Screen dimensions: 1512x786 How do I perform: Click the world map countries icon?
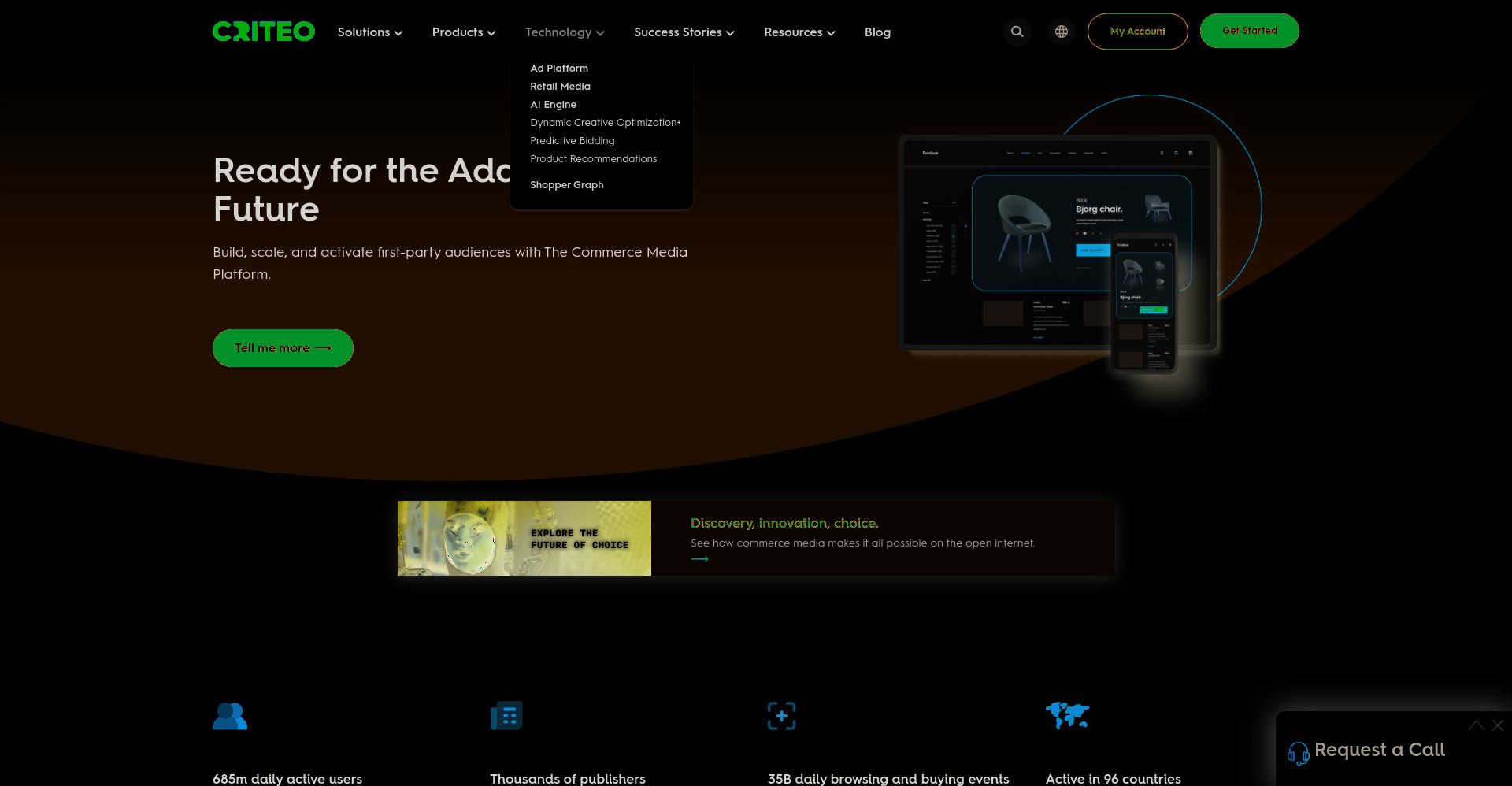point(1067,716)
